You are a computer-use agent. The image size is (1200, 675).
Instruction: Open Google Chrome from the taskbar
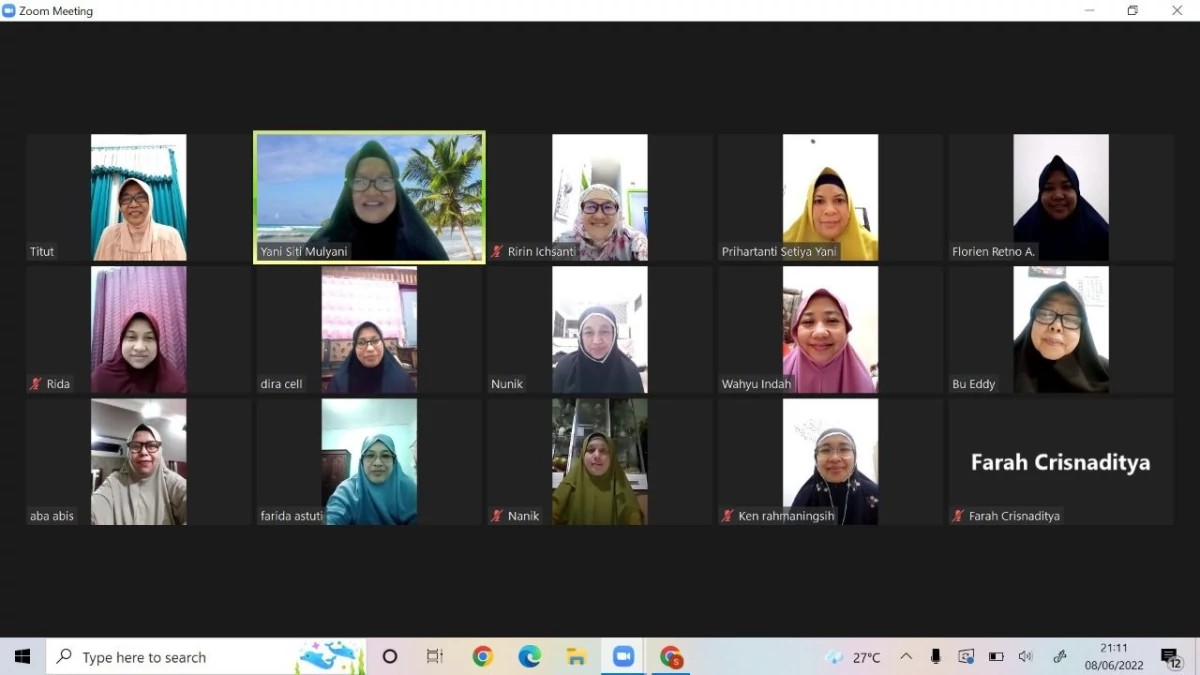coord(483,657)
